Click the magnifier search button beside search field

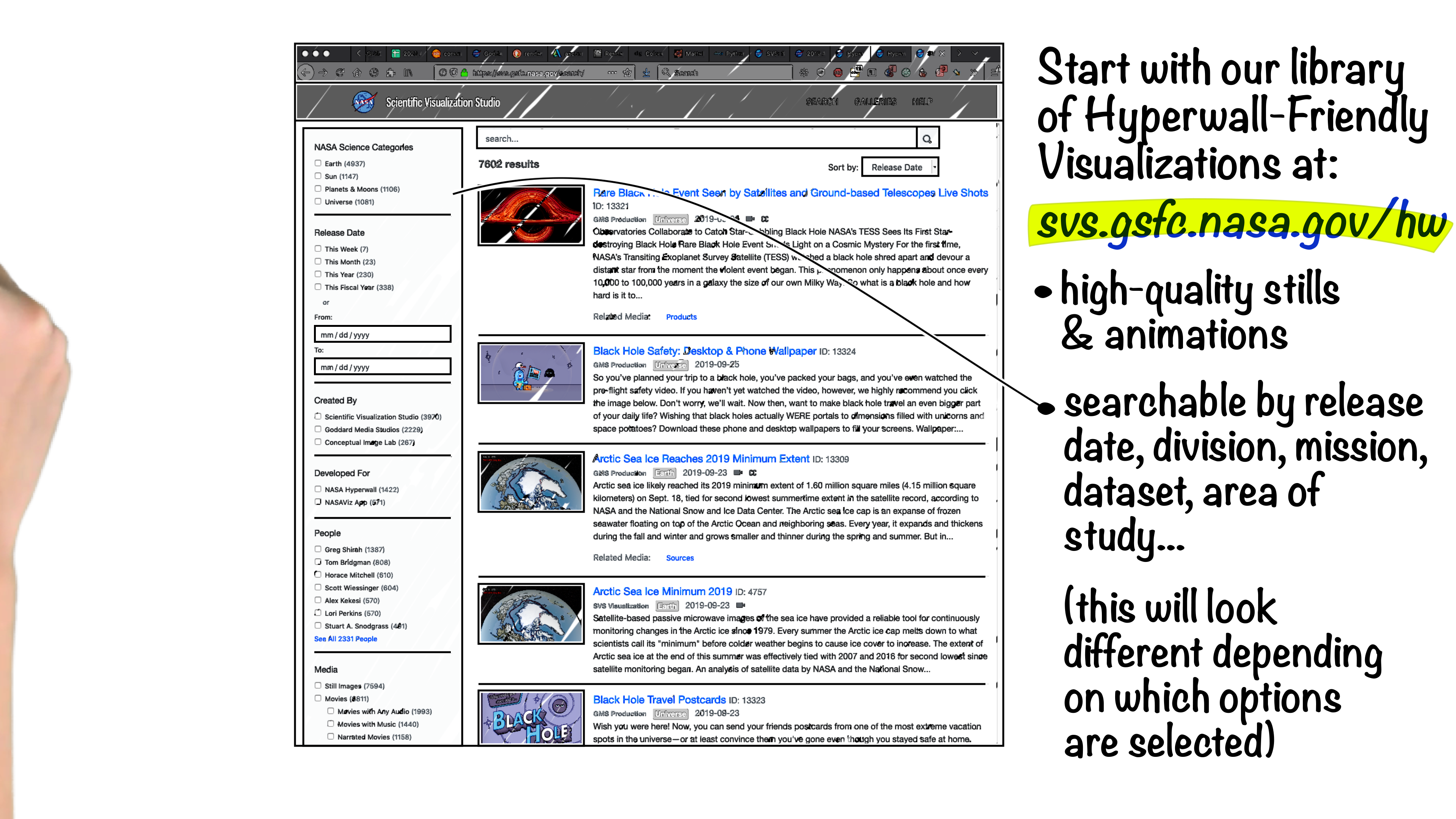pos(927,138)
